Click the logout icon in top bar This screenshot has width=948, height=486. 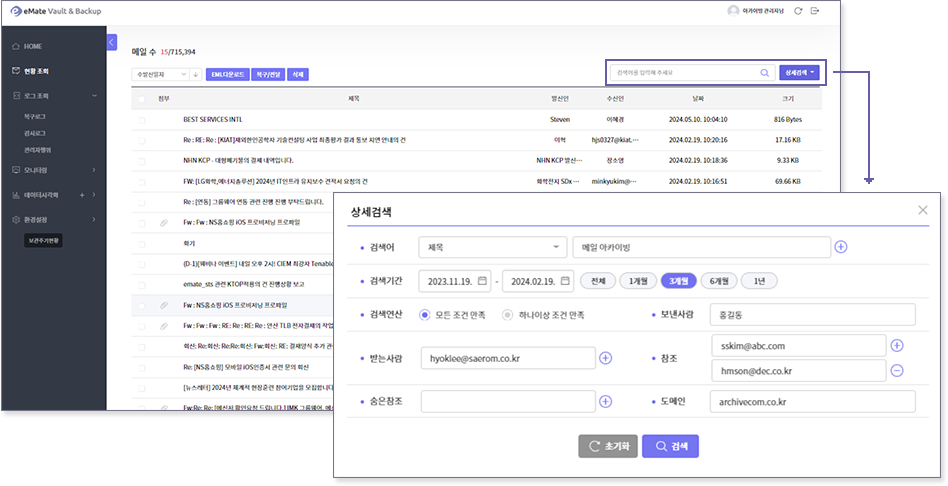point(815,11)
